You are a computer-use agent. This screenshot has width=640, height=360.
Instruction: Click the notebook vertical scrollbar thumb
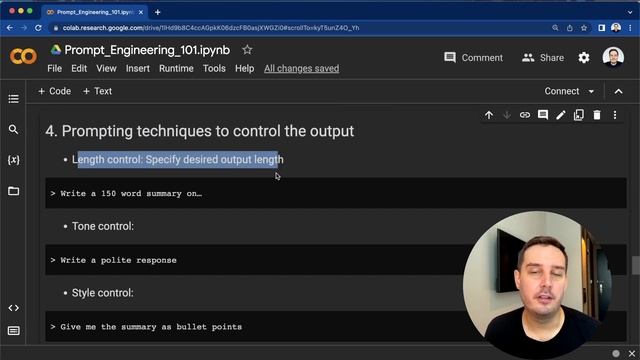(x=636, y=265)
